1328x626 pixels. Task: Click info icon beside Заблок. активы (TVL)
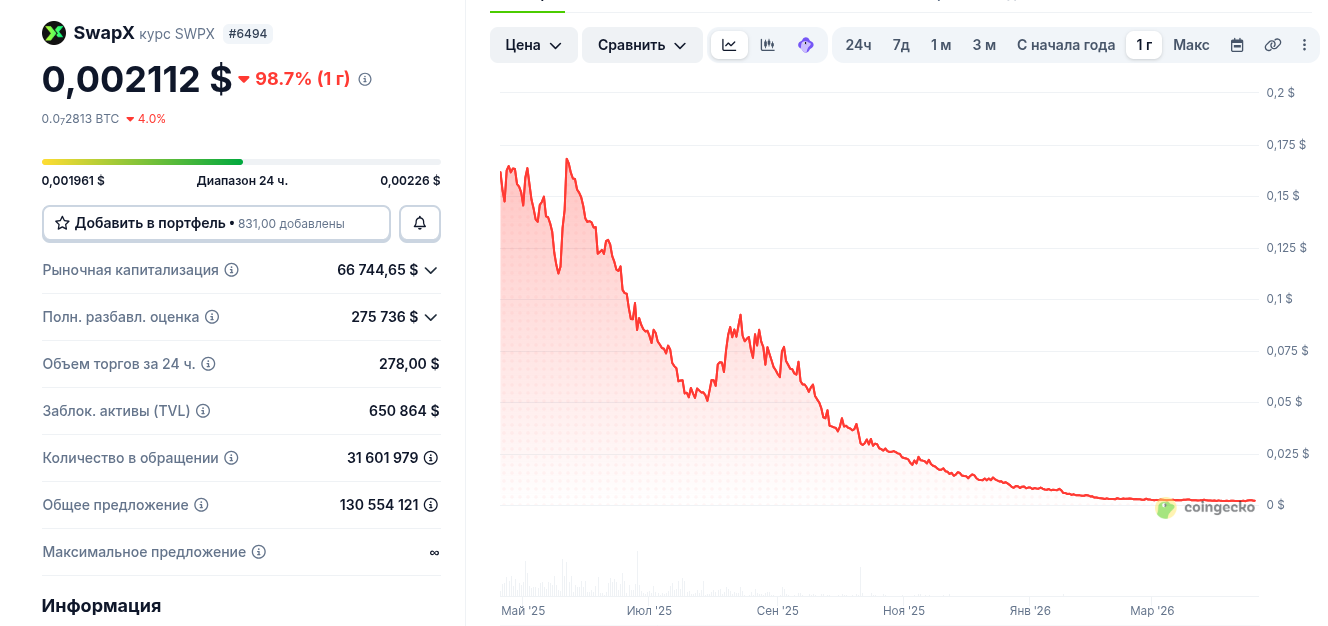click(x=203, y=411)
